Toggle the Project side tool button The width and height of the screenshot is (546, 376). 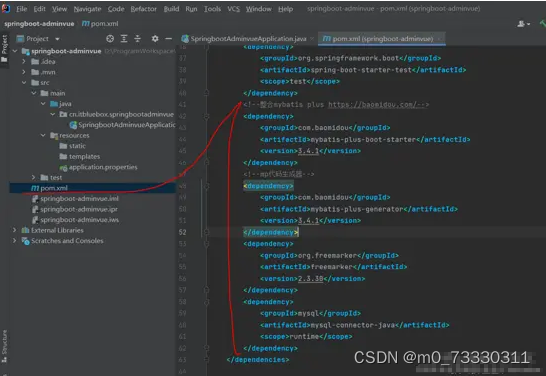click(x=4, y=49)
